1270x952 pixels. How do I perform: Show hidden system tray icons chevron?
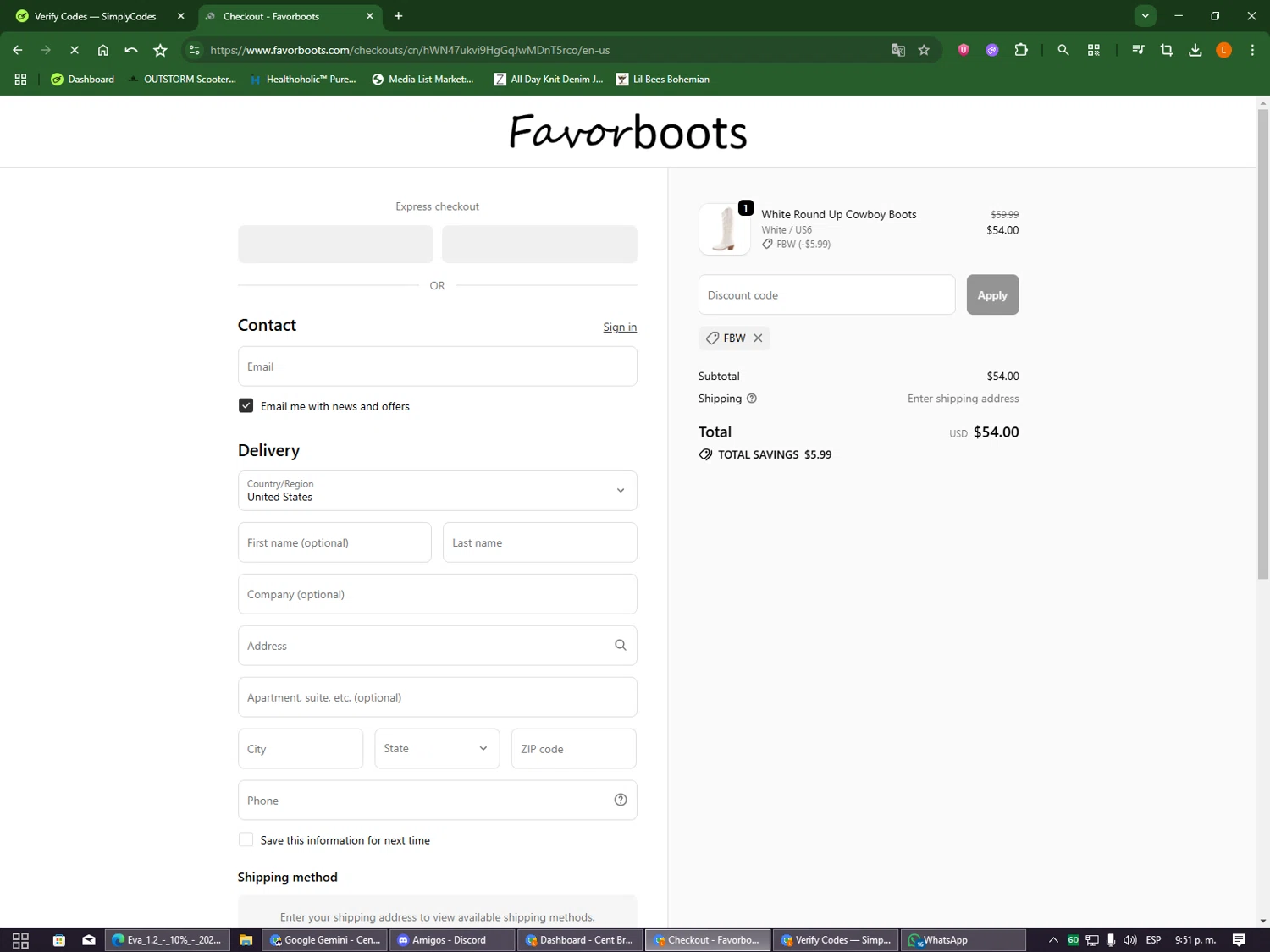[1053, 940]
